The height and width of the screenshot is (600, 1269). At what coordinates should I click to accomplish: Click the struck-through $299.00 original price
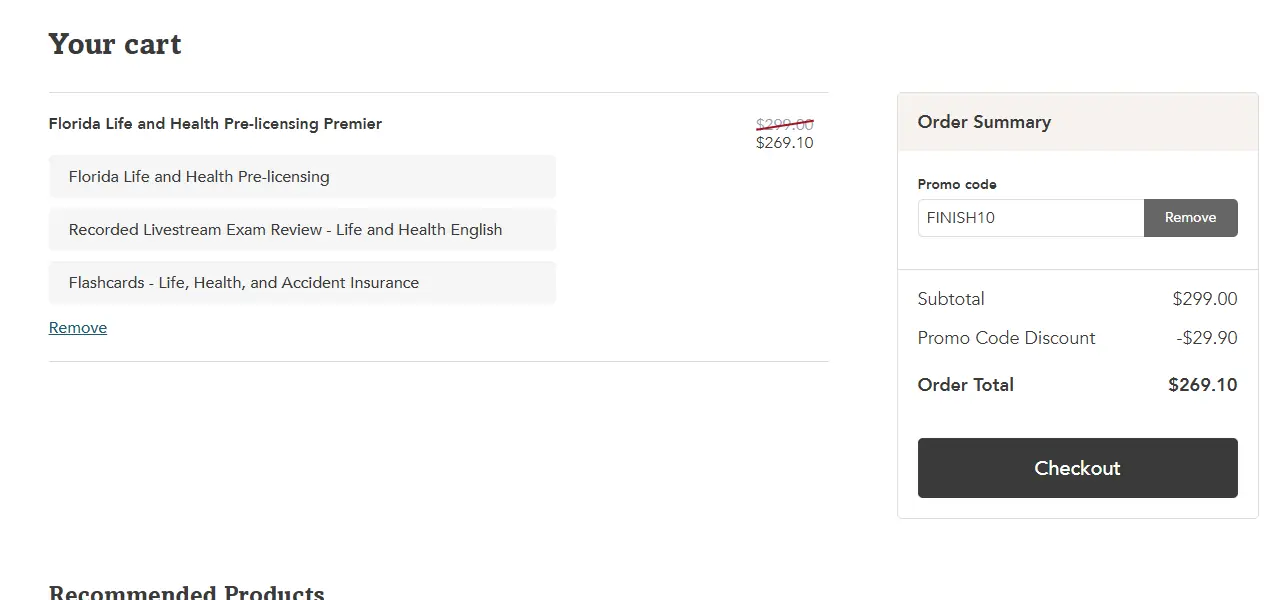click(784, 125)
